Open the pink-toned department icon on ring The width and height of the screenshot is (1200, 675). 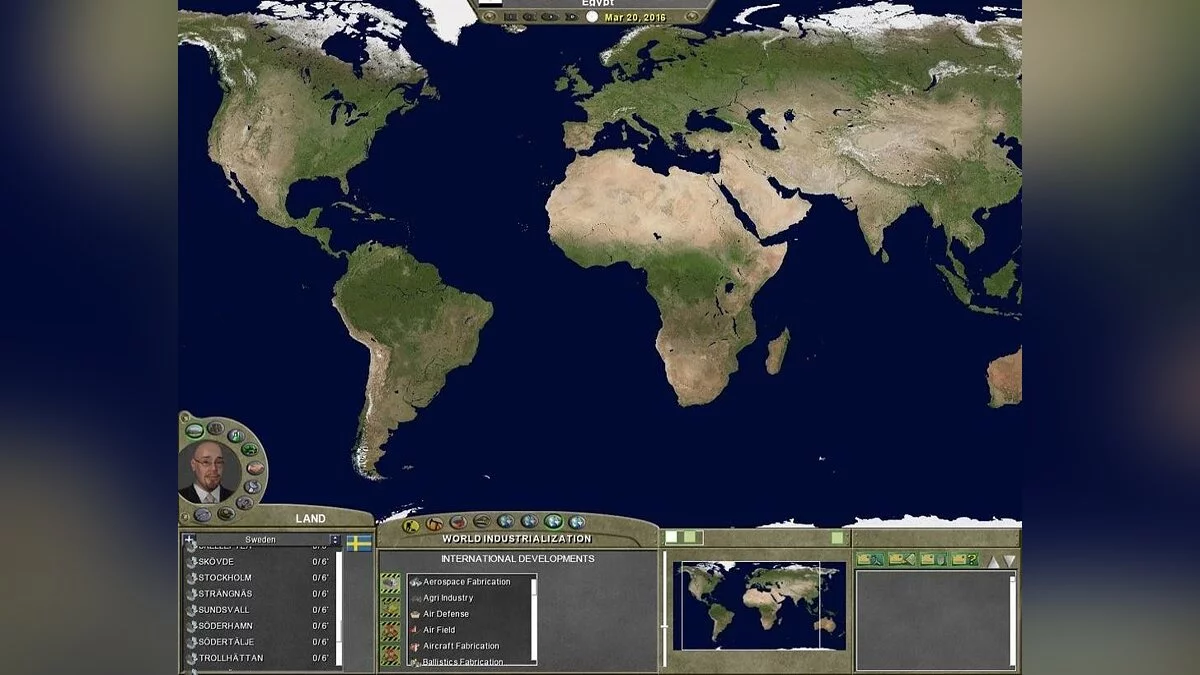click(256, 468)
